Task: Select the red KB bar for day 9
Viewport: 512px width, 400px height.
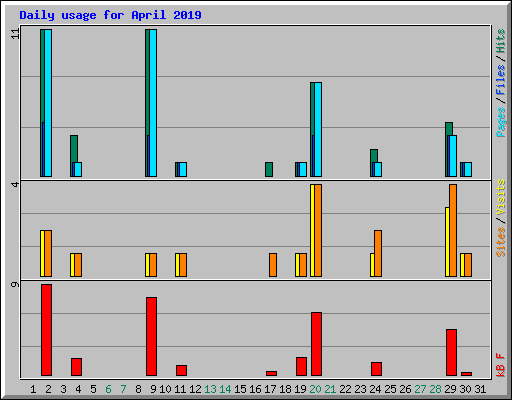Action: pos(152,337)
